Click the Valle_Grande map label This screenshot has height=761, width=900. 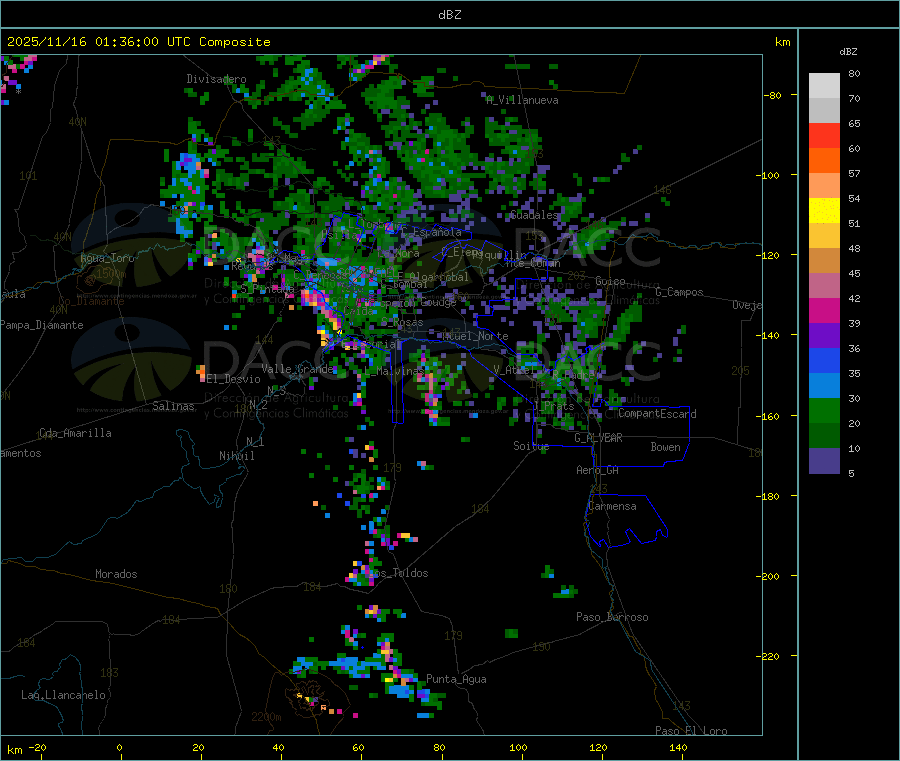coord(297,369)
